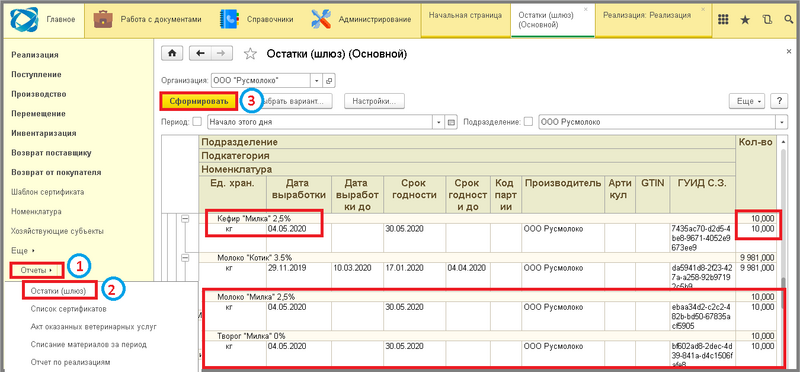Click the Подразделение input field
The image size is (800, 372).
click(x=657, y=122)
